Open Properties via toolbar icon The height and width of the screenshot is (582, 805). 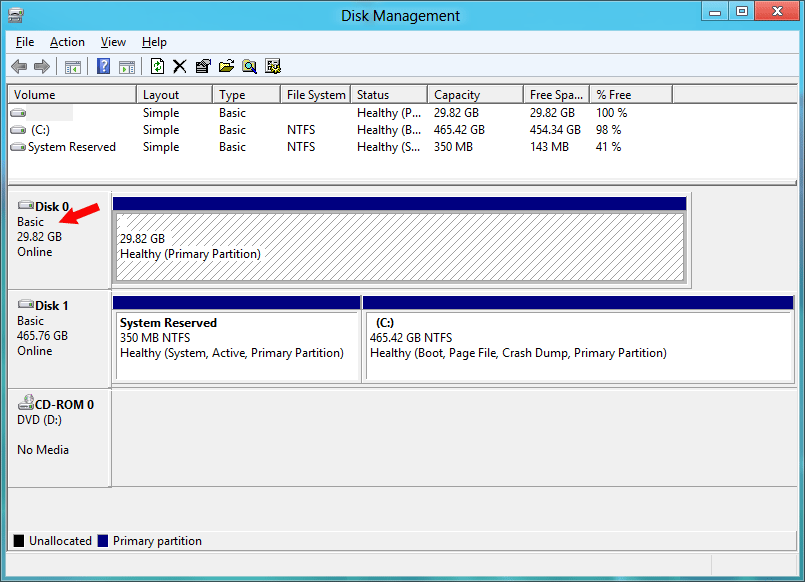(203, 67)
